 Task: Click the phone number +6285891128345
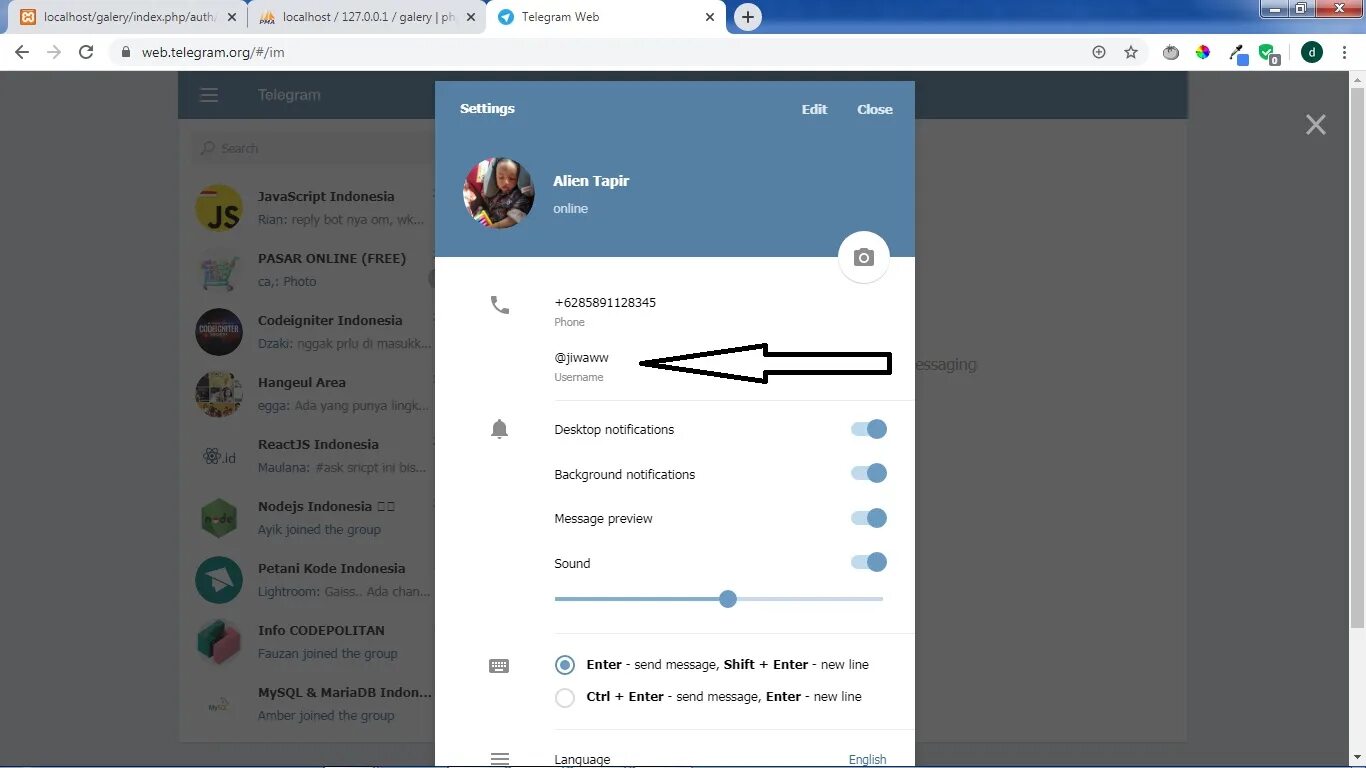pos(605,302)
